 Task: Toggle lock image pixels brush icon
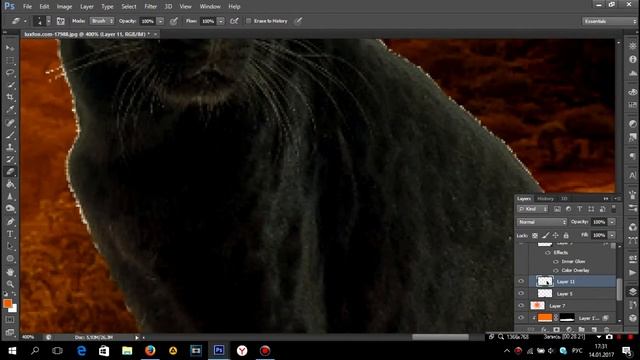click(545, 236)
